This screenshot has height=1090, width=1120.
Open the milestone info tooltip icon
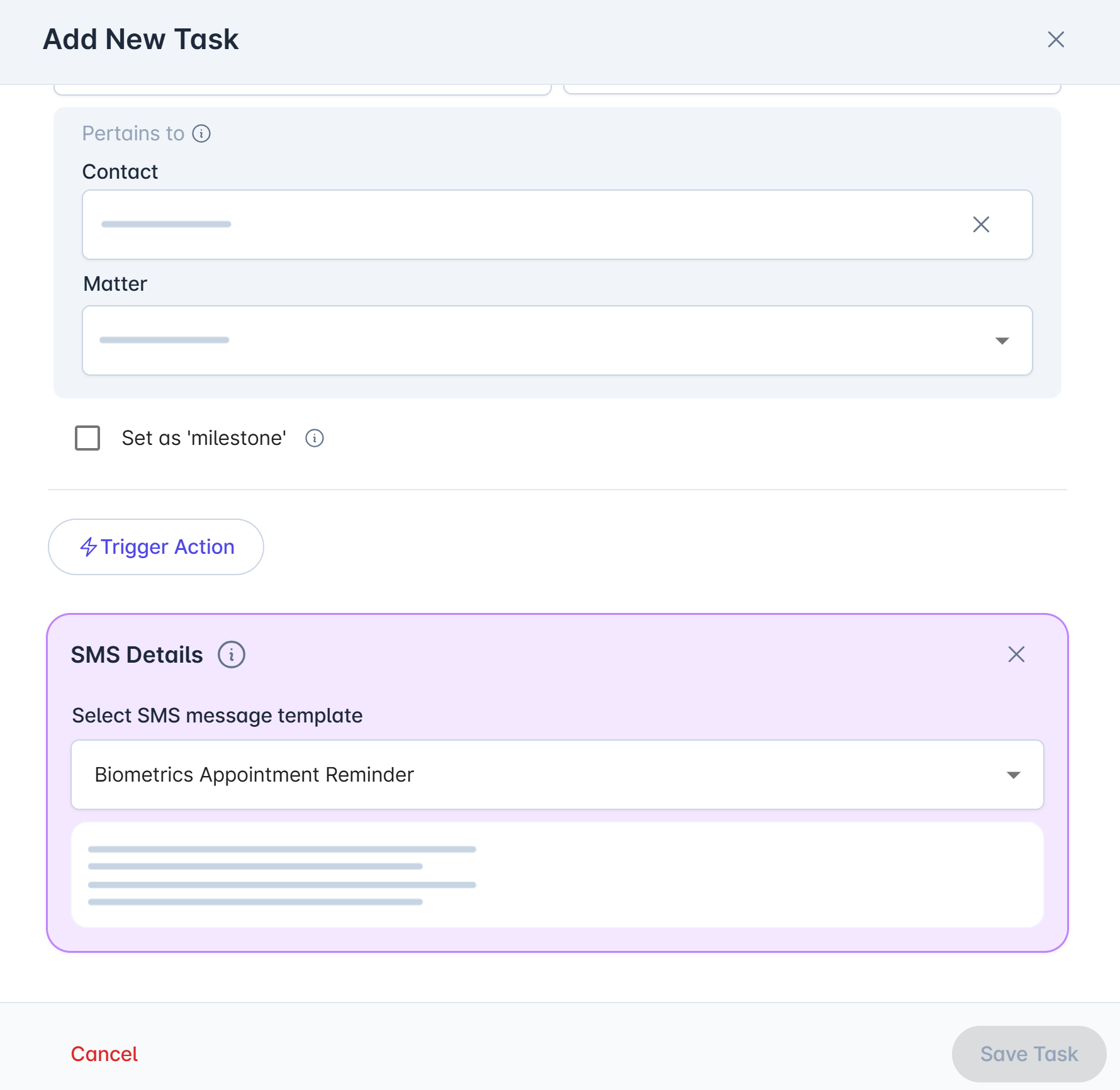click(315, 438)
